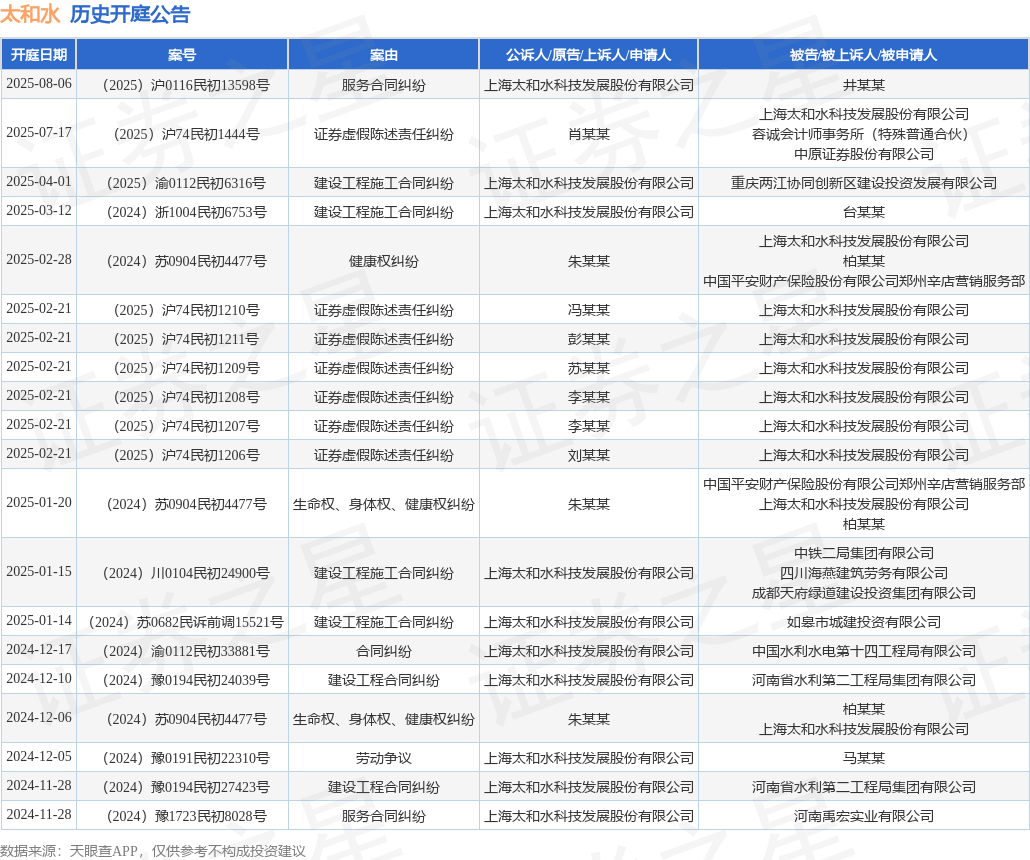Screen dimensions: 1030x860
Task: Select the date cell 2025-01-14
Action: [39, 620]
